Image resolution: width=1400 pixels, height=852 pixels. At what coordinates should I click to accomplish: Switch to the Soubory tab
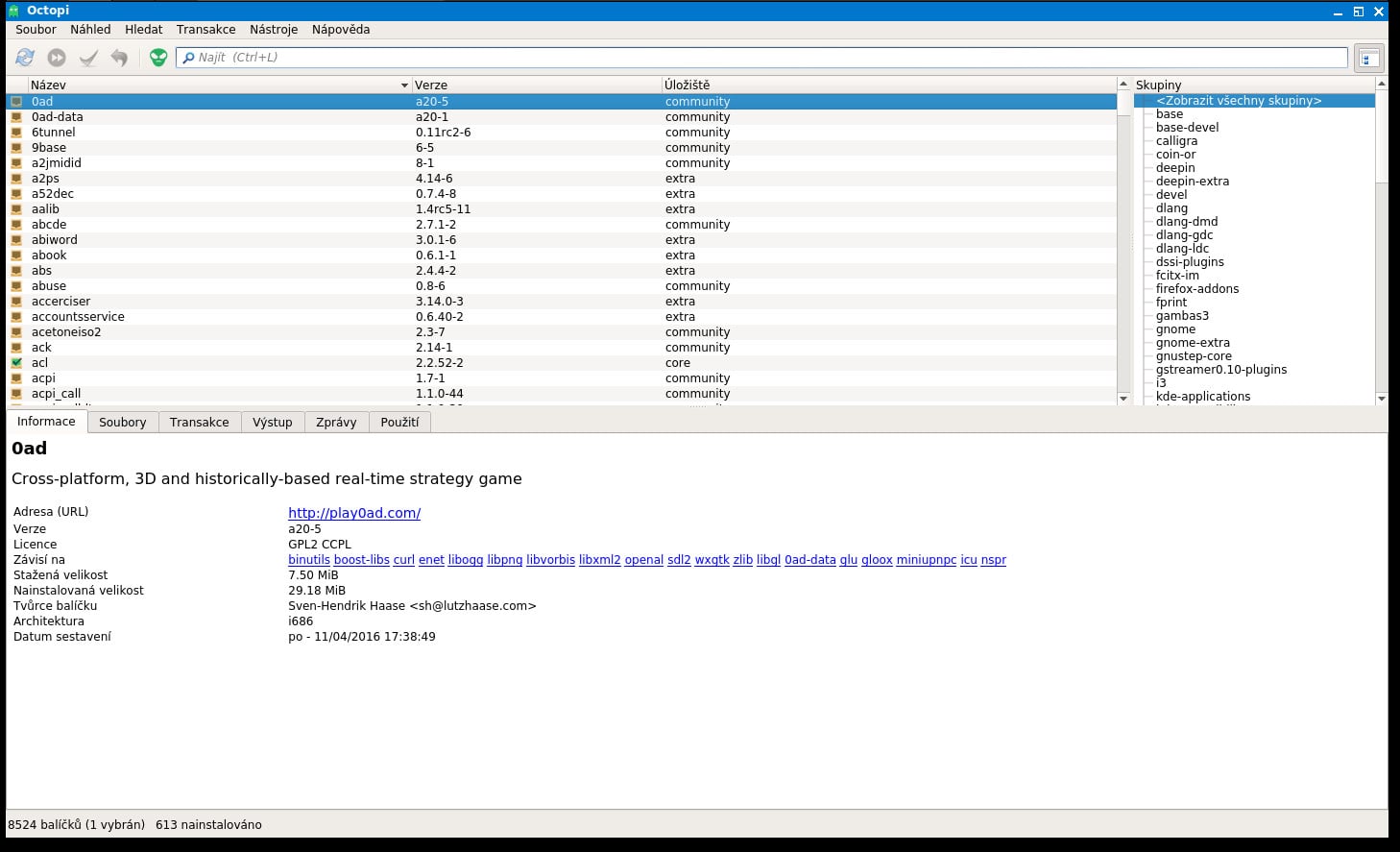(x=123, y=423)
